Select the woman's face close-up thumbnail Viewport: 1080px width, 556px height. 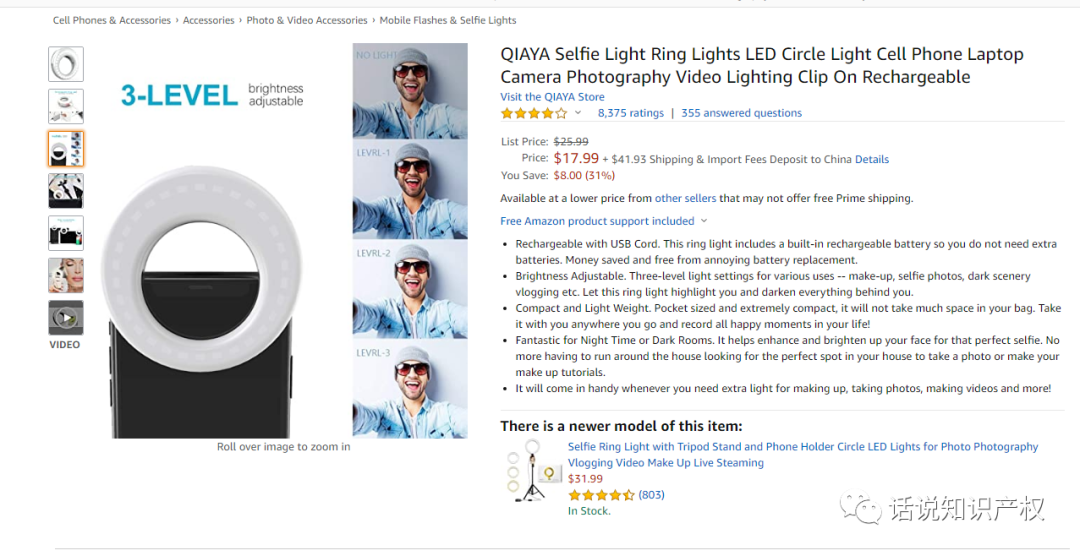[66, 275]
